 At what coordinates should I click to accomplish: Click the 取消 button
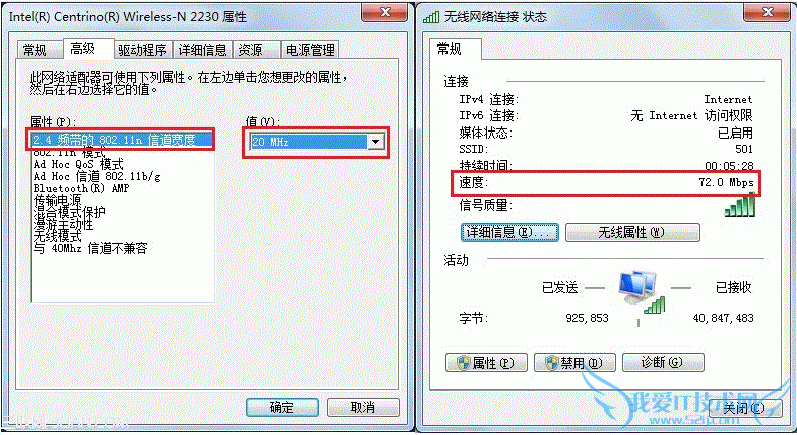(x=363, y=407)
